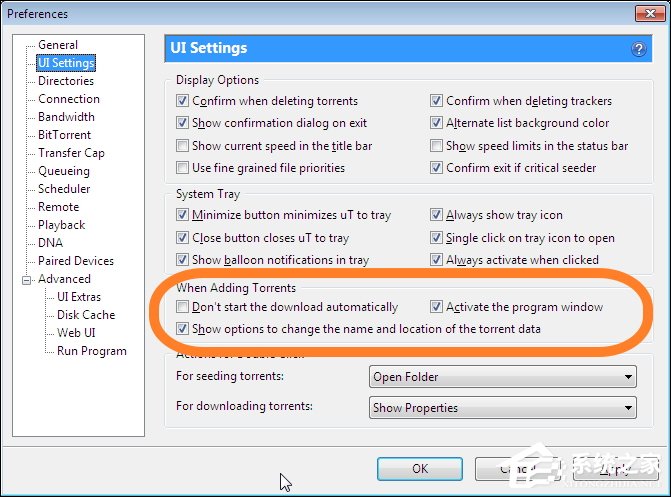Viewport: 671px width, 497px height.
Task: Open the Transfer Cap preferences page
Action: click(71, 153)
